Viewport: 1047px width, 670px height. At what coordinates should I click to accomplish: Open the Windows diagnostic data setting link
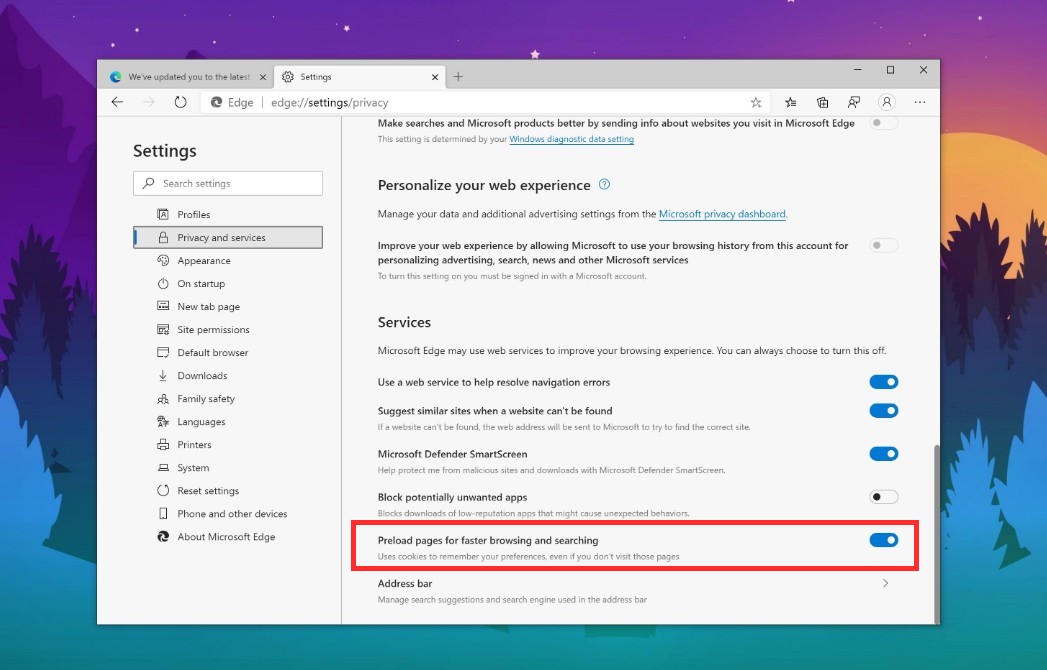pos(572,139)
